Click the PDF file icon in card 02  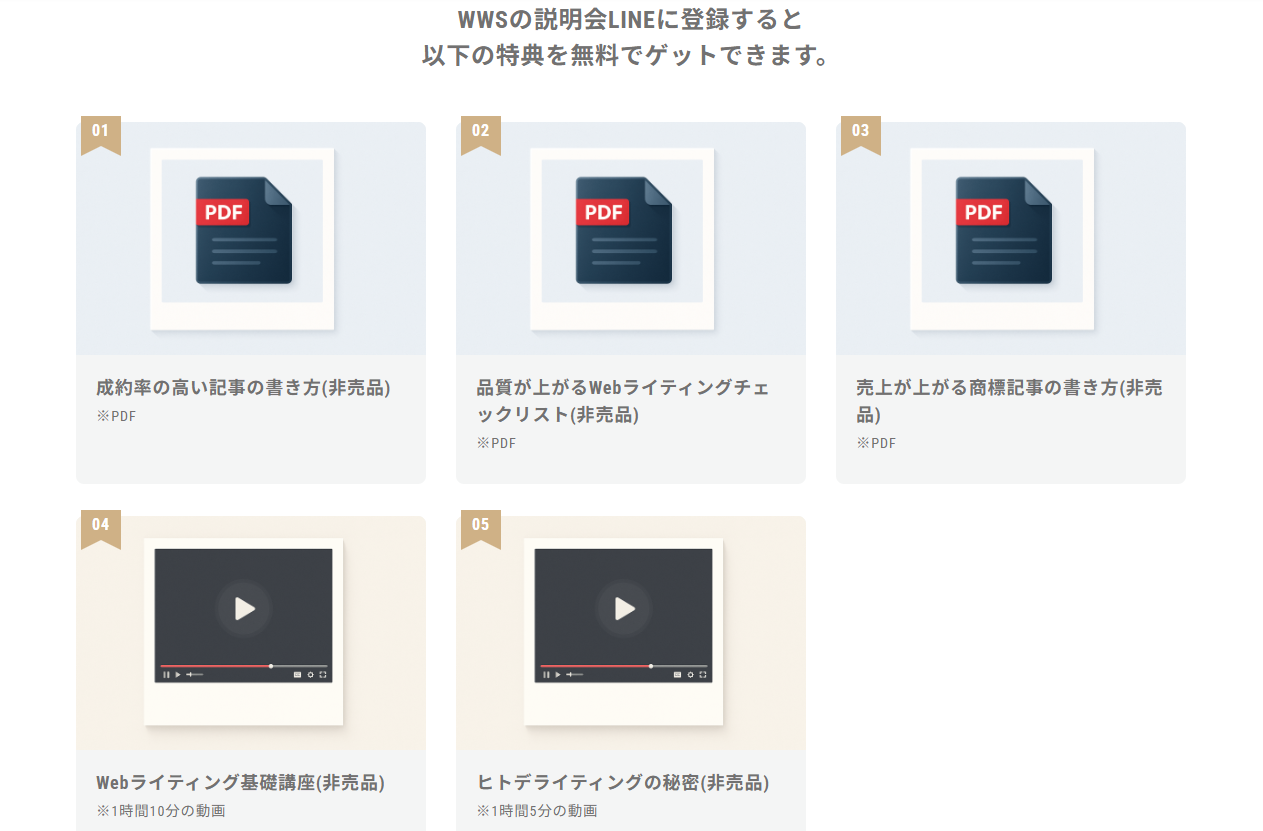623,230
